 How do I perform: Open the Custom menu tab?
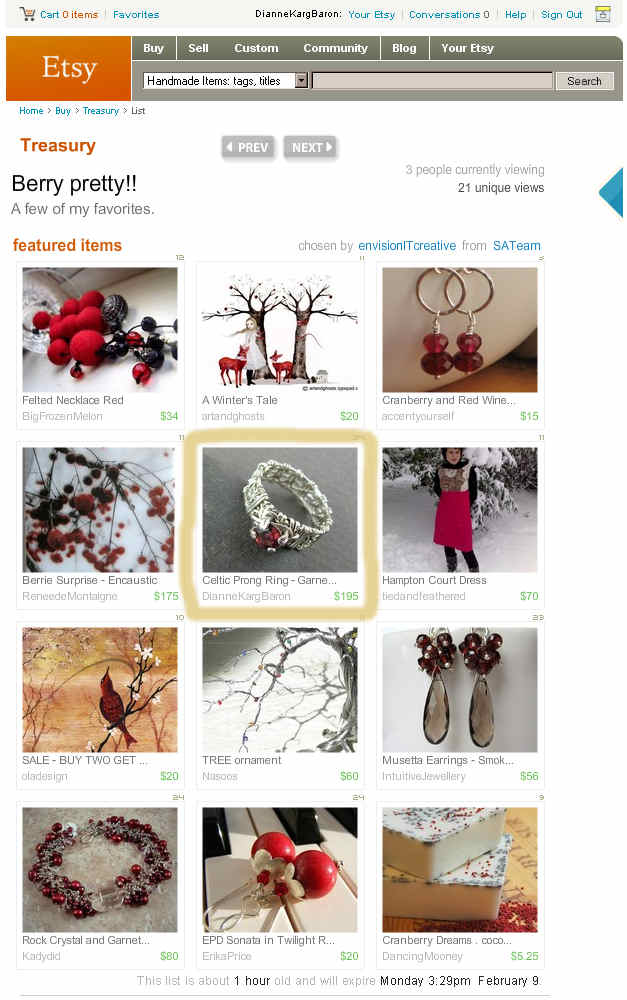(256, 48)
